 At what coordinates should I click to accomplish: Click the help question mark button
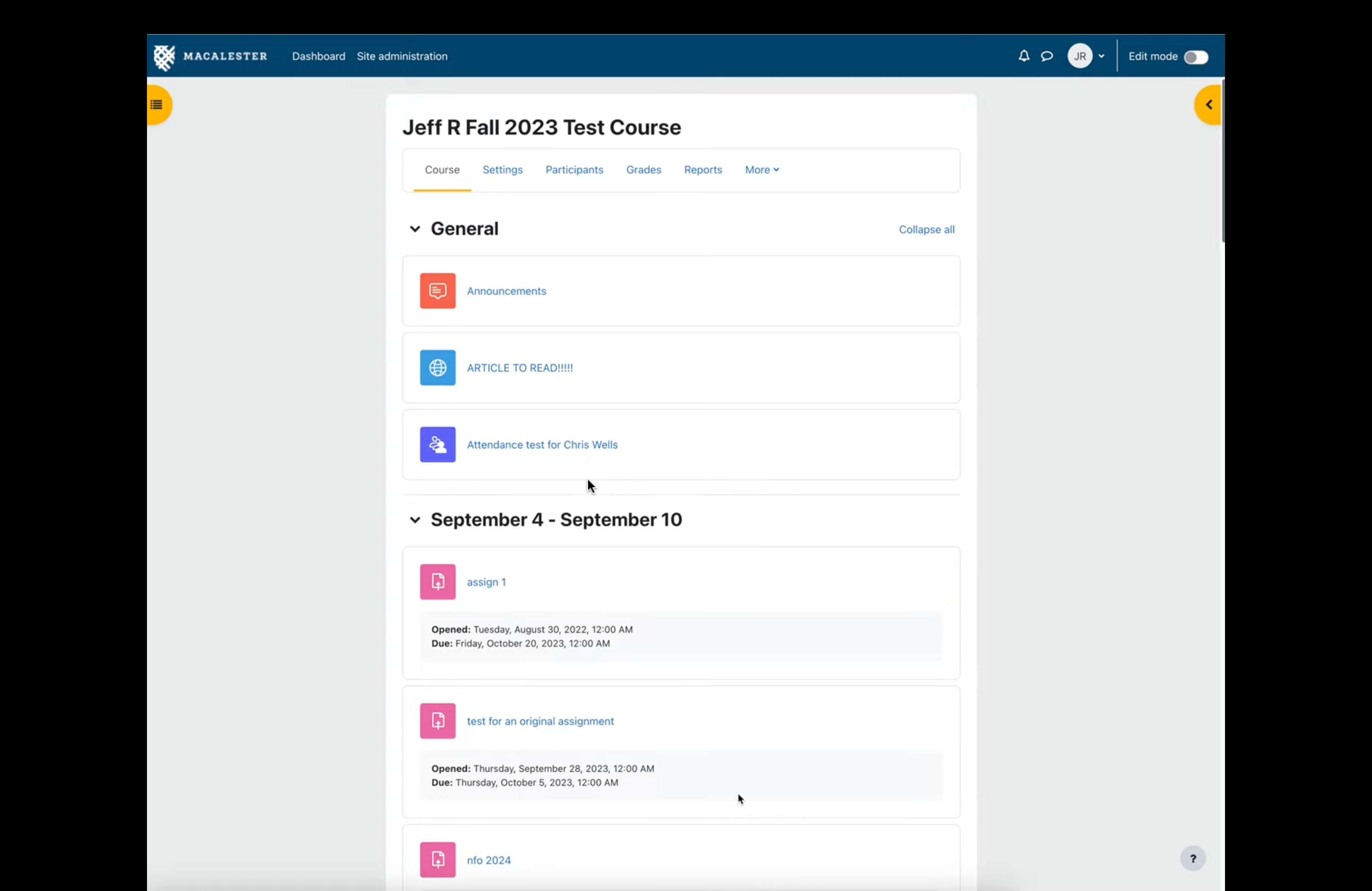(1192, 858)
